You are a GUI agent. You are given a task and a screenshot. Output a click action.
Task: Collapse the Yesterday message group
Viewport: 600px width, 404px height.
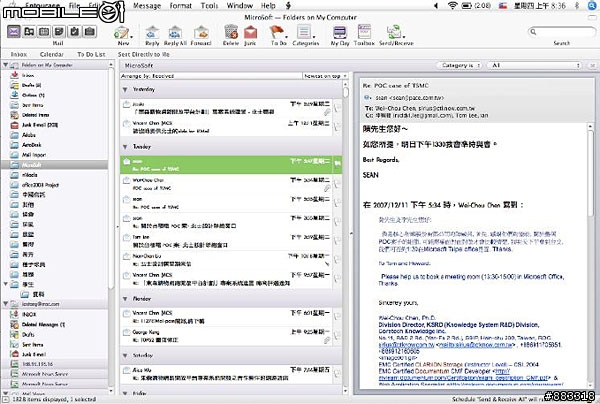[x=125, y=90]
